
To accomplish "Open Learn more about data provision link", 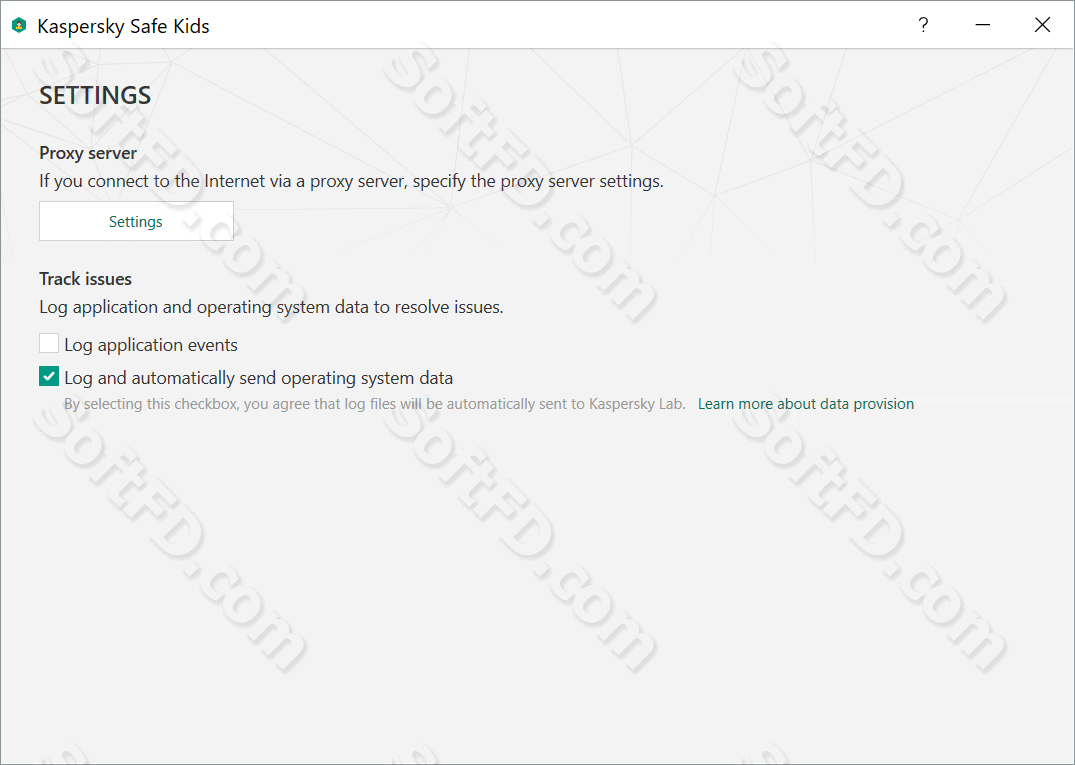I will [x=806, y=404].
